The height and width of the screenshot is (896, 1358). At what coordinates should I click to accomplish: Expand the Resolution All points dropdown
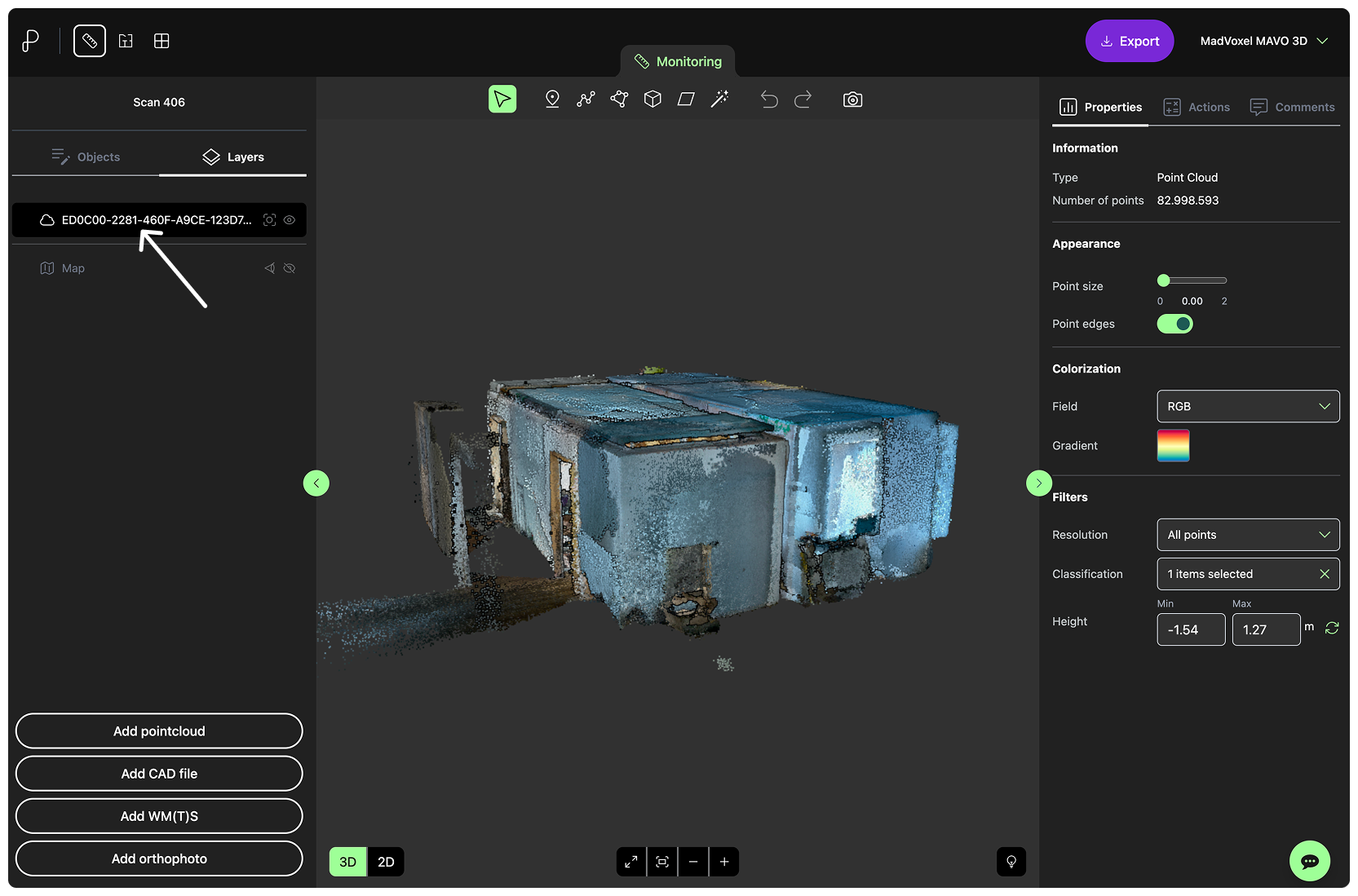[x=1247, y=535]
